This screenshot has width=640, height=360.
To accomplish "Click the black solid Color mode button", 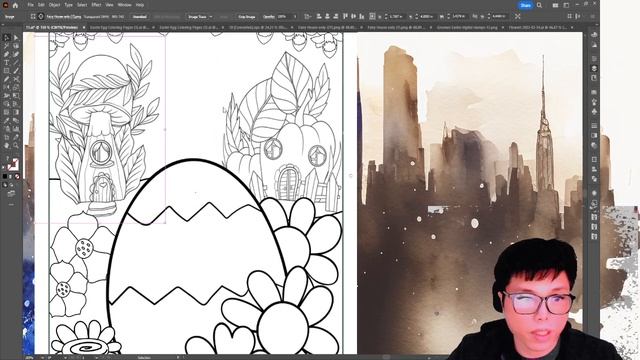I will 5,176.
